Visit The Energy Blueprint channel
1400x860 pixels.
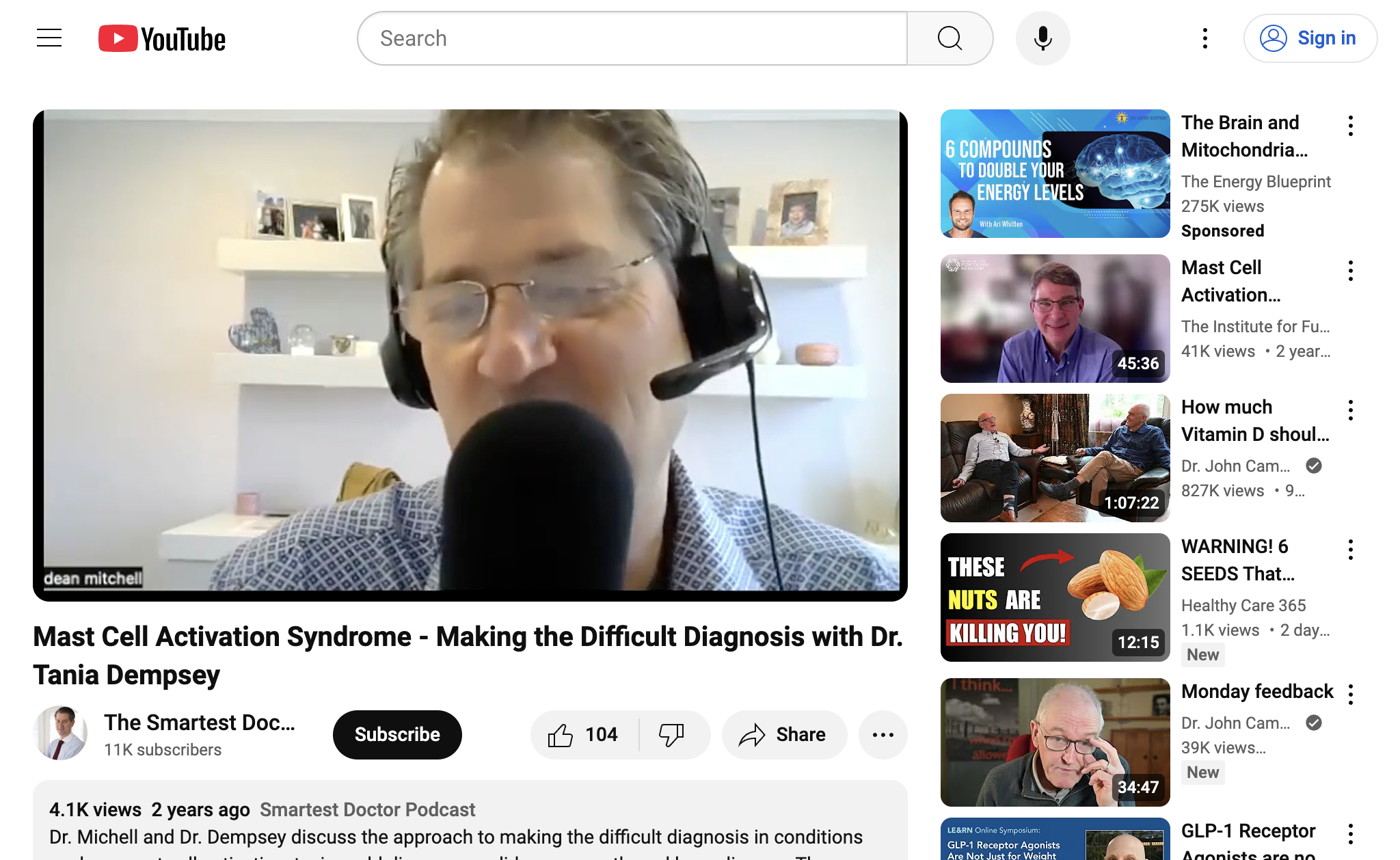1256,182
